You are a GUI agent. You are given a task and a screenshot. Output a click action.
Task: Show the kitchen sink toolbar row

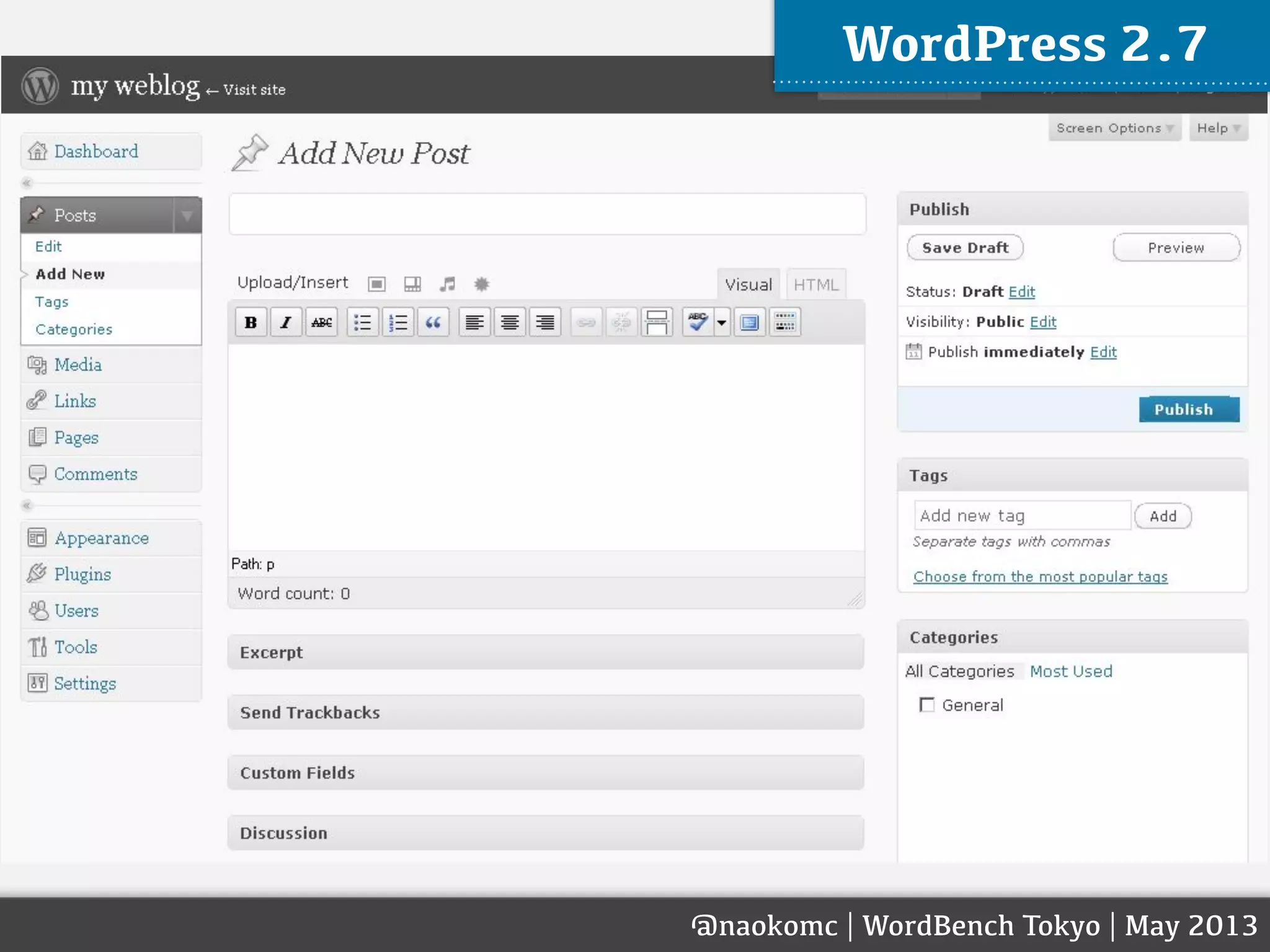785,322
